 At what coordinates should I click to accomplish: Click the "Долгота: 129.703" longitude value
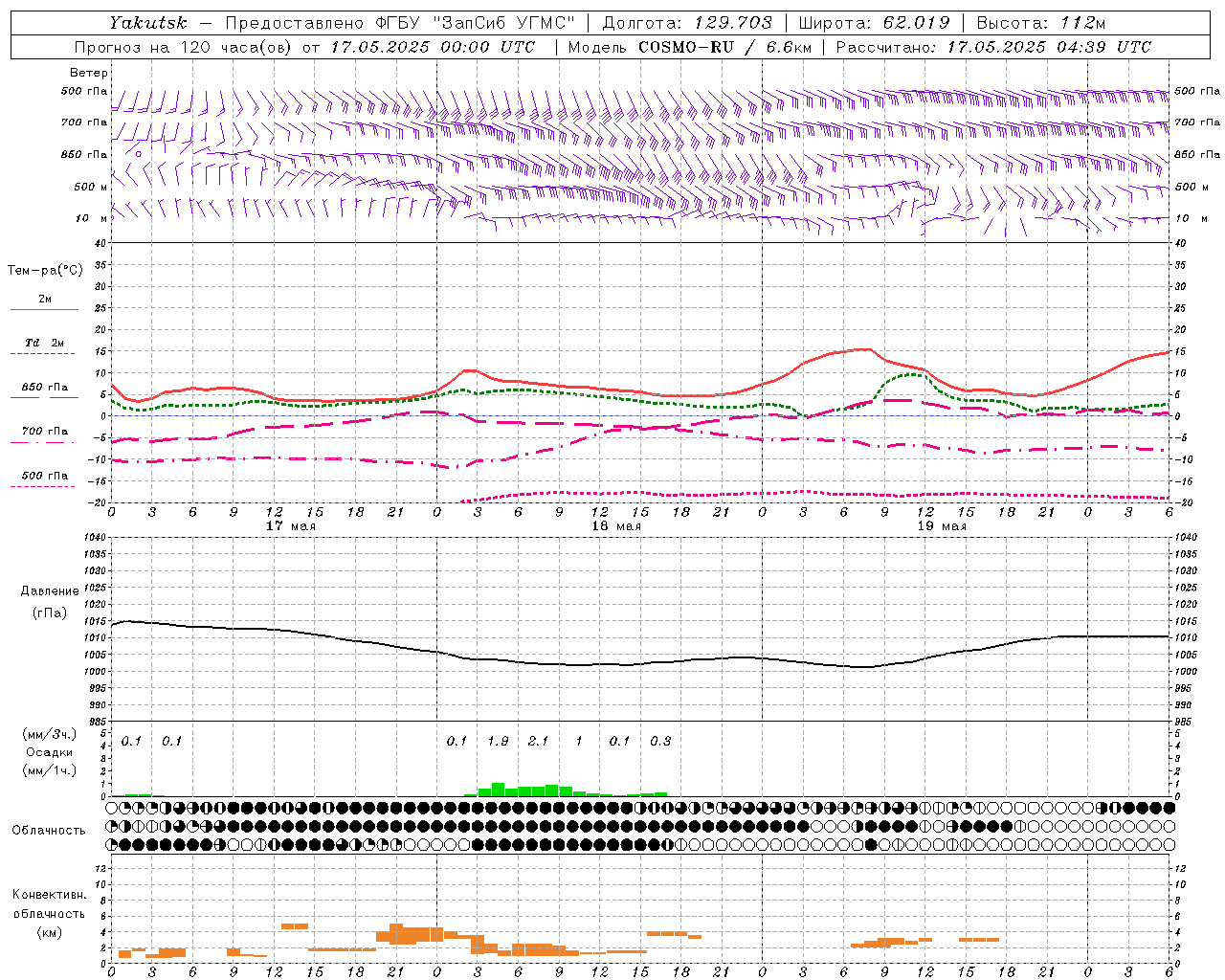(687, 23)
